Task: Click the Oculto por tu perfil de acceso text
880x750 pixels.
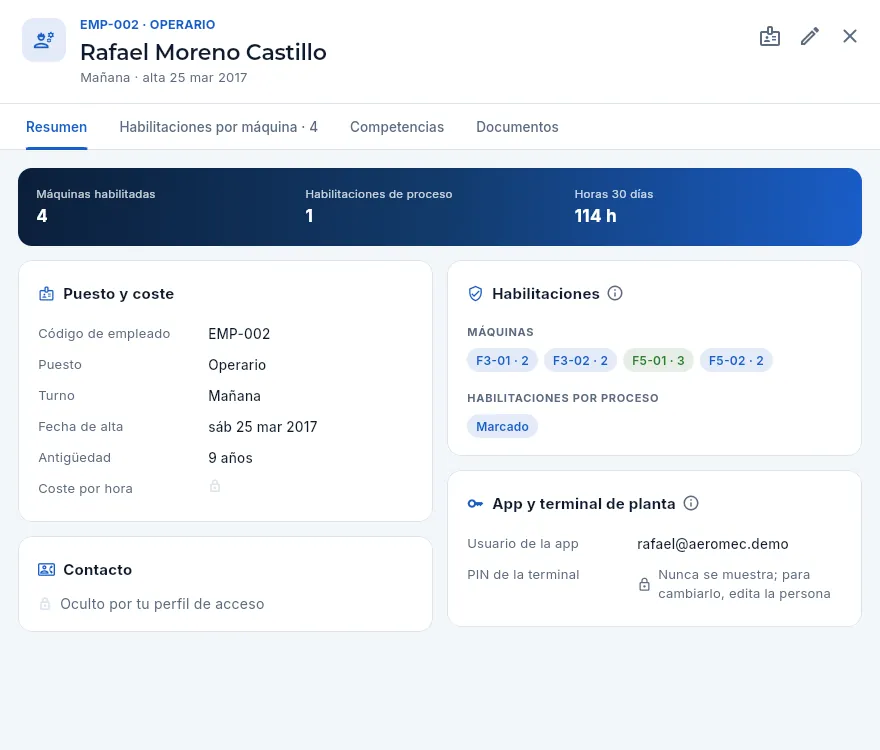Action: pyautogui.click(x=162, y=604)
